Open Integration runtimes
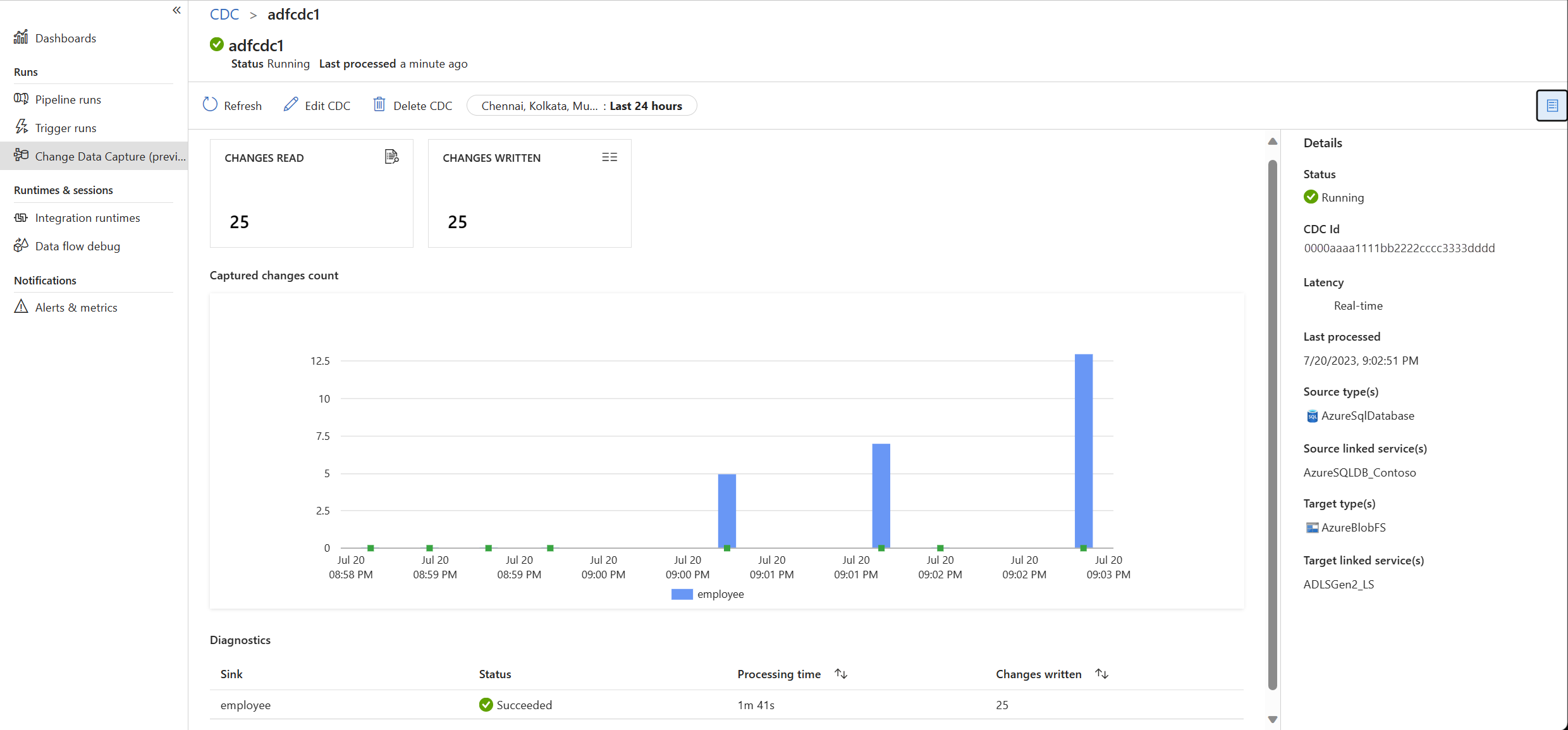The width and height of the screenshot is (1568, 730). [87, 217]
